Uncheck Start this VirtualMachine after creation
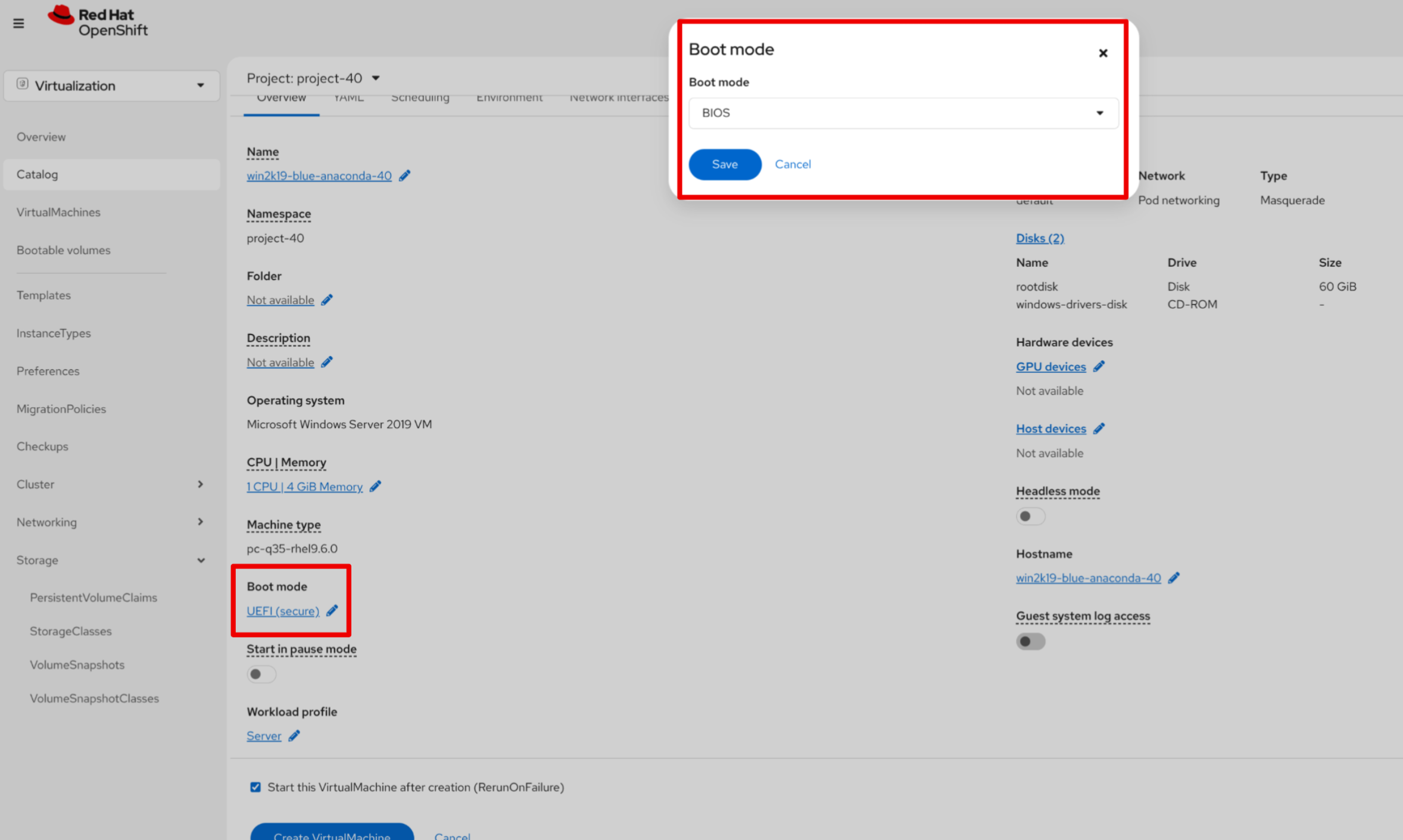This screenshot has height=840, width=1403. (x=255, y=787)
